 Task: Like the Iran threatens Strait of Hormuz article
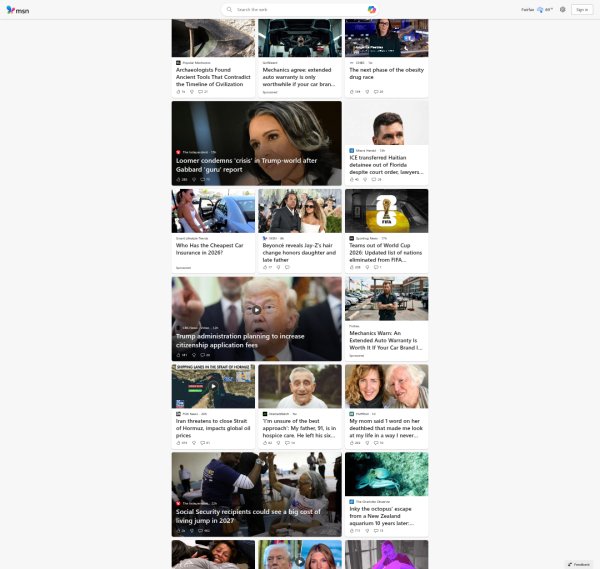coord(178,443)
